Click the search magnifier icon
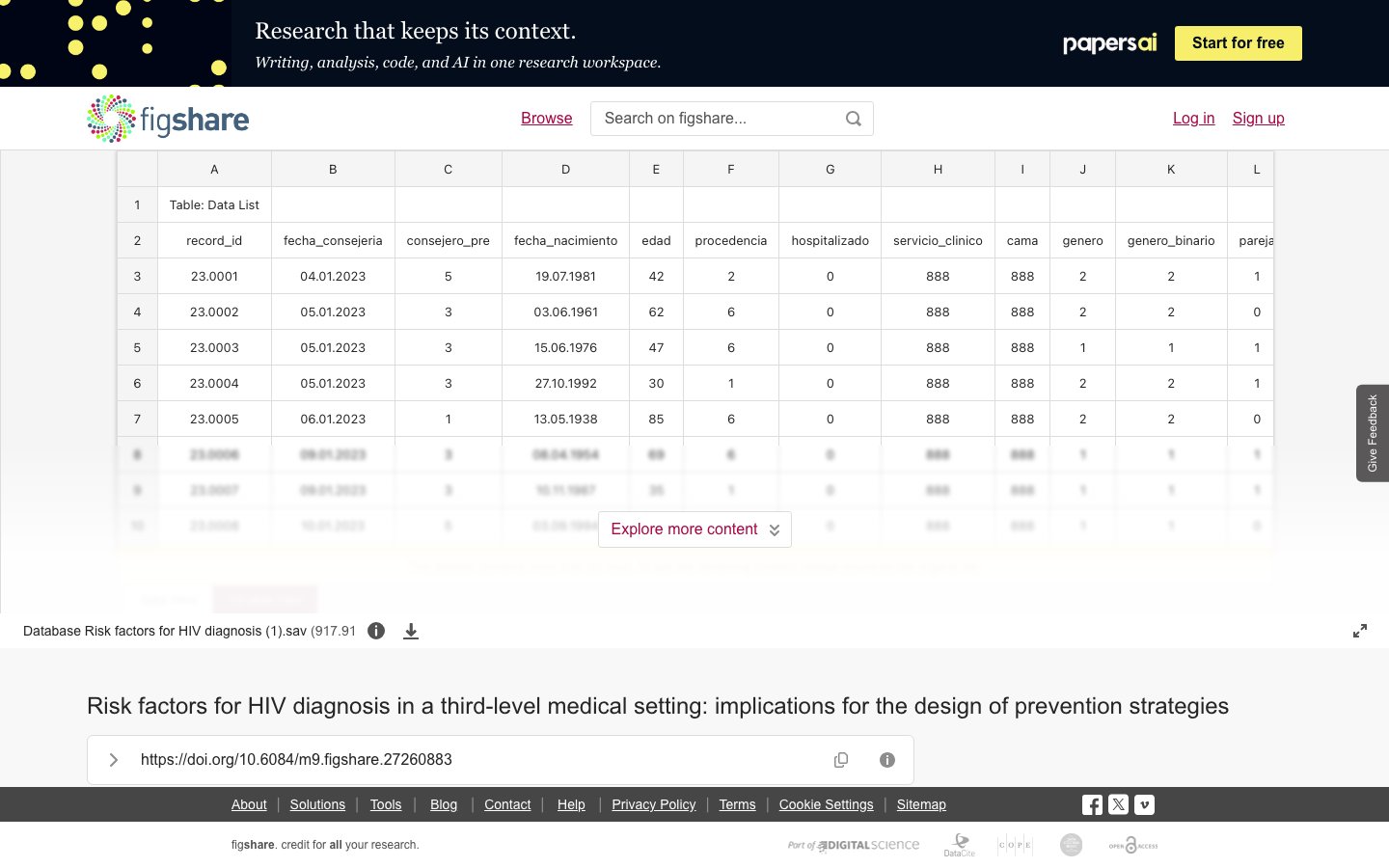Screen dimensions: 1389x868 854,119
